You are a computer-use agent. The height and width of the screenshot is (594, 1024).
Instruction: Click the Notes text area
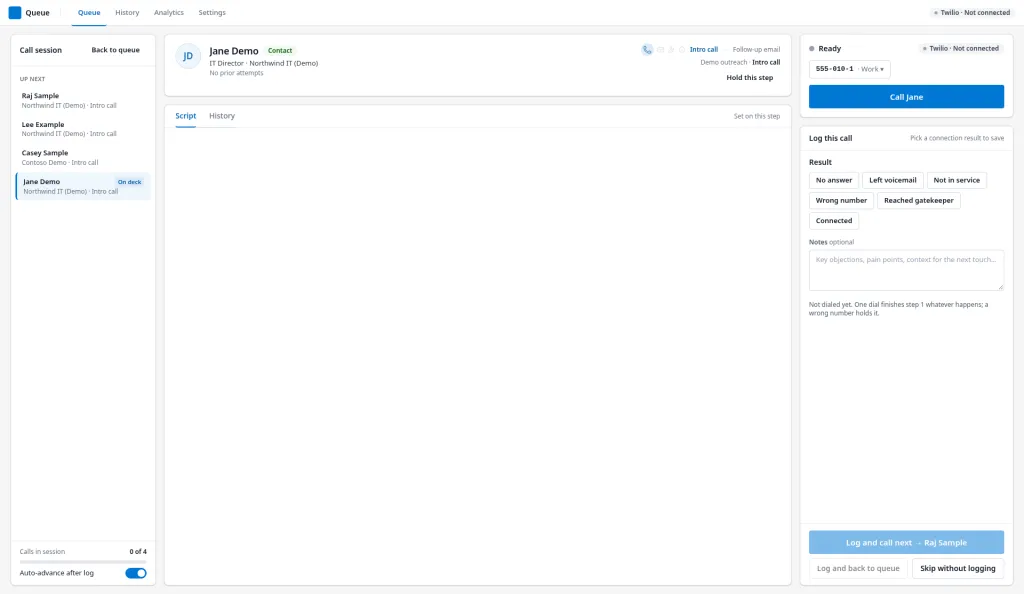pos(906,270)
